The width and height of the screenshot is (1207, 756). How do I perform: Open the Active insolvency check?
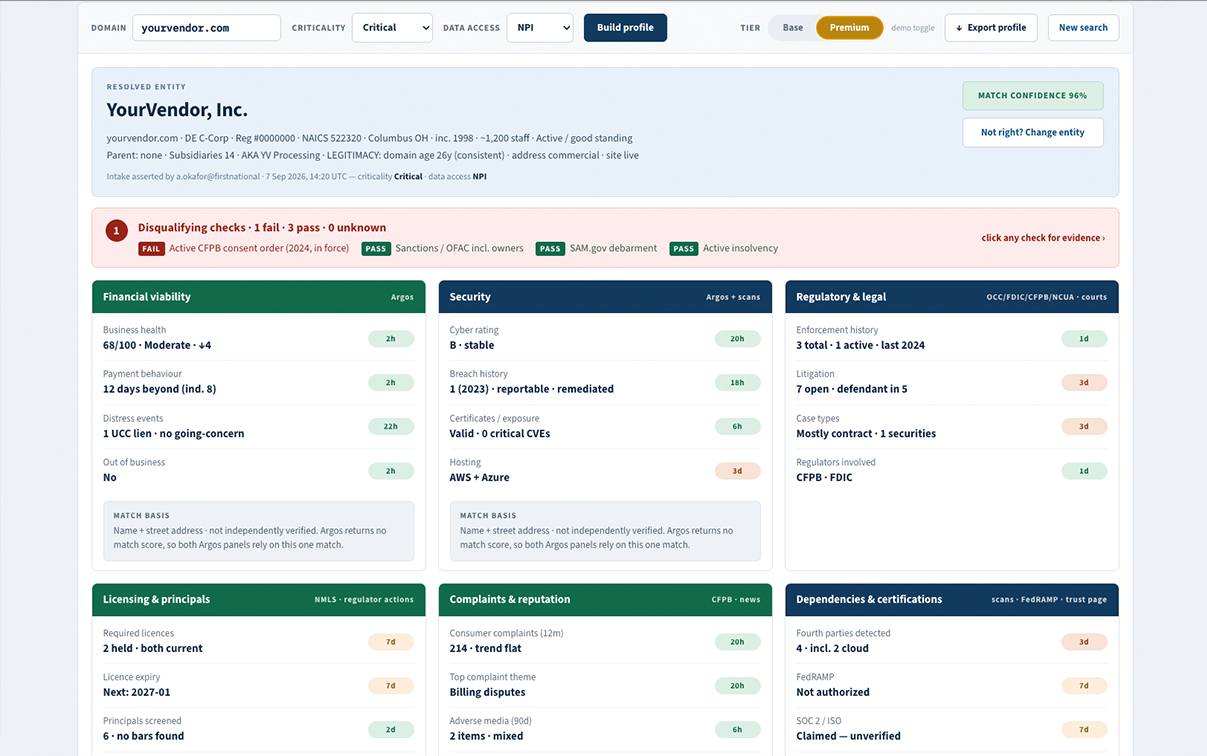pos(724,248)
